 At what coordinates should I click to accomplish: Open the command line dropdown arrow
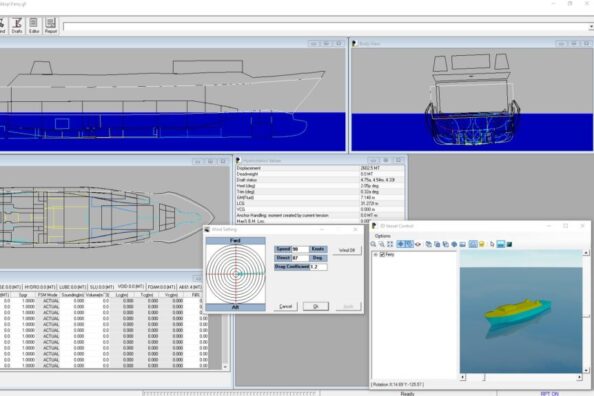point(591,27)
